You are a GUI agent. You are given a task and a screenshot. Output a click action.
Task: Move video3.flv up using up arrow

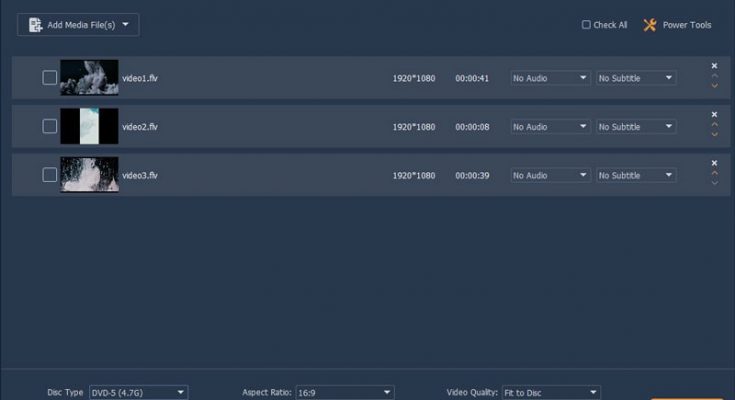(714, 174)
